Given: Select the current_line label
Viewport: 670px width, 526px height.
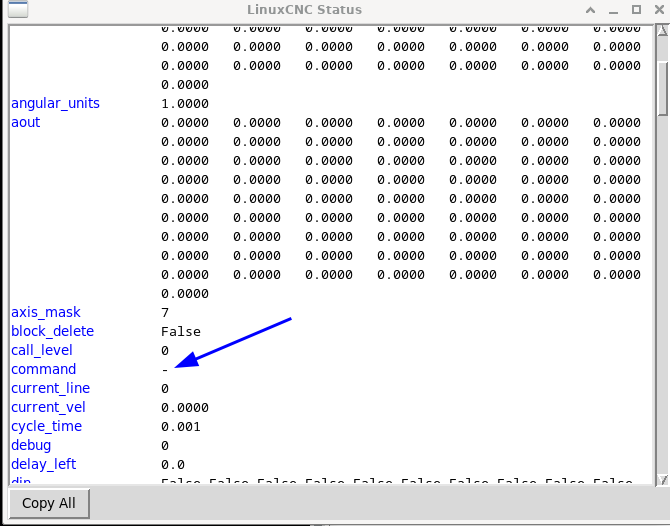Looking at the screenshot, I should (50, 388).
